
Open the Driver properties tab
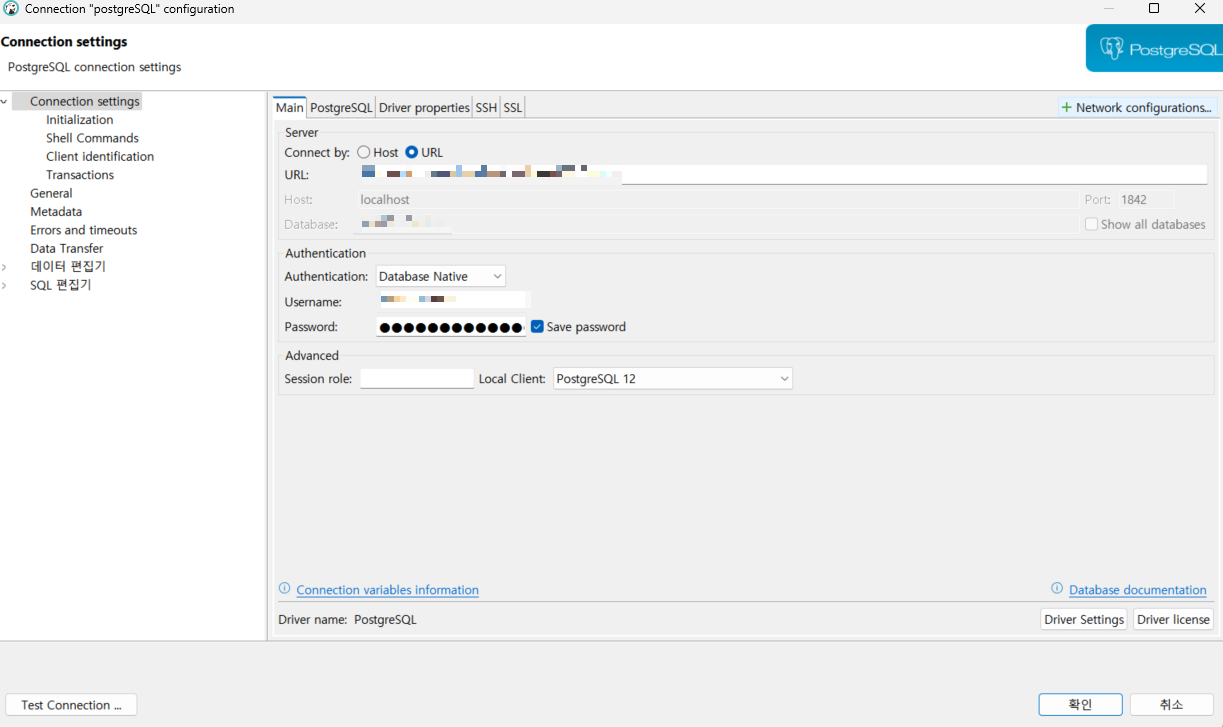tap(424, 107)
